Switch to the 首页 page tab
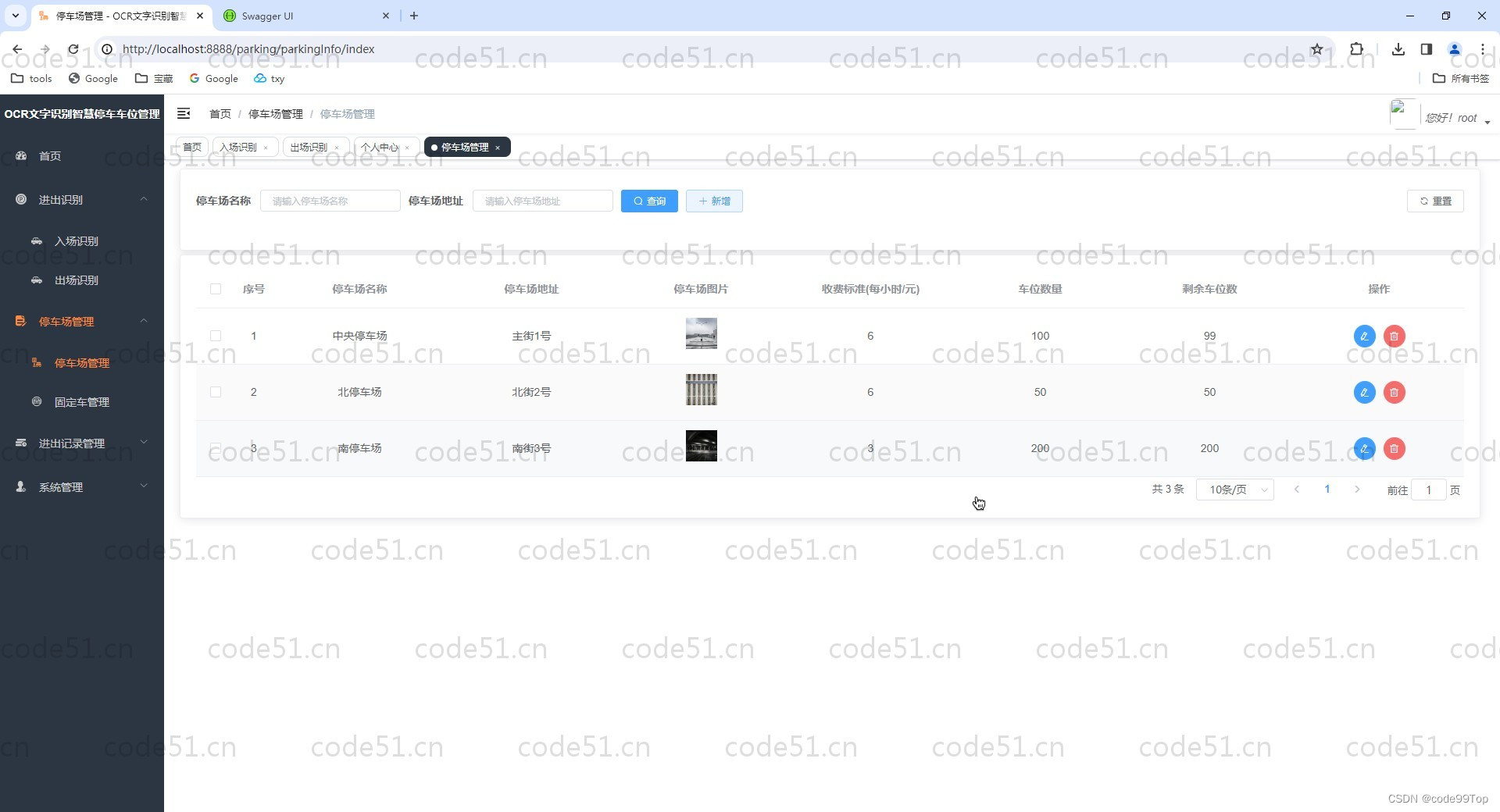This screenshot has width=1500, height=812. pos(192,148)
